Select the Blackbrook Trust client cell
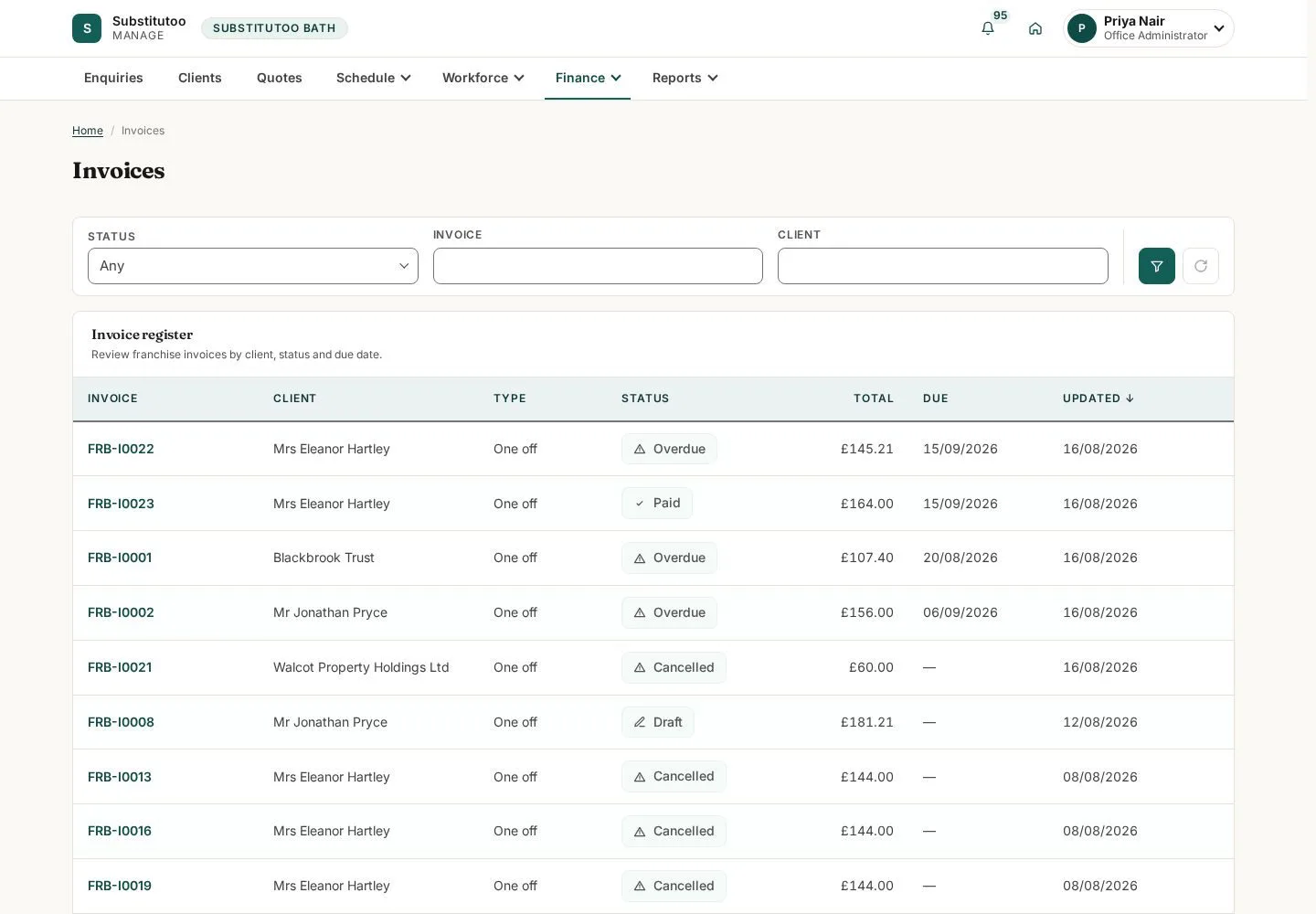 point(324,558)
